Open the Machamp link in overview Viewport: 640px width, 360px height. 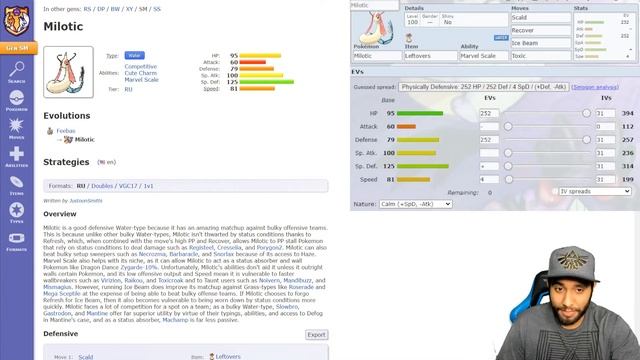tap(176, 320)
